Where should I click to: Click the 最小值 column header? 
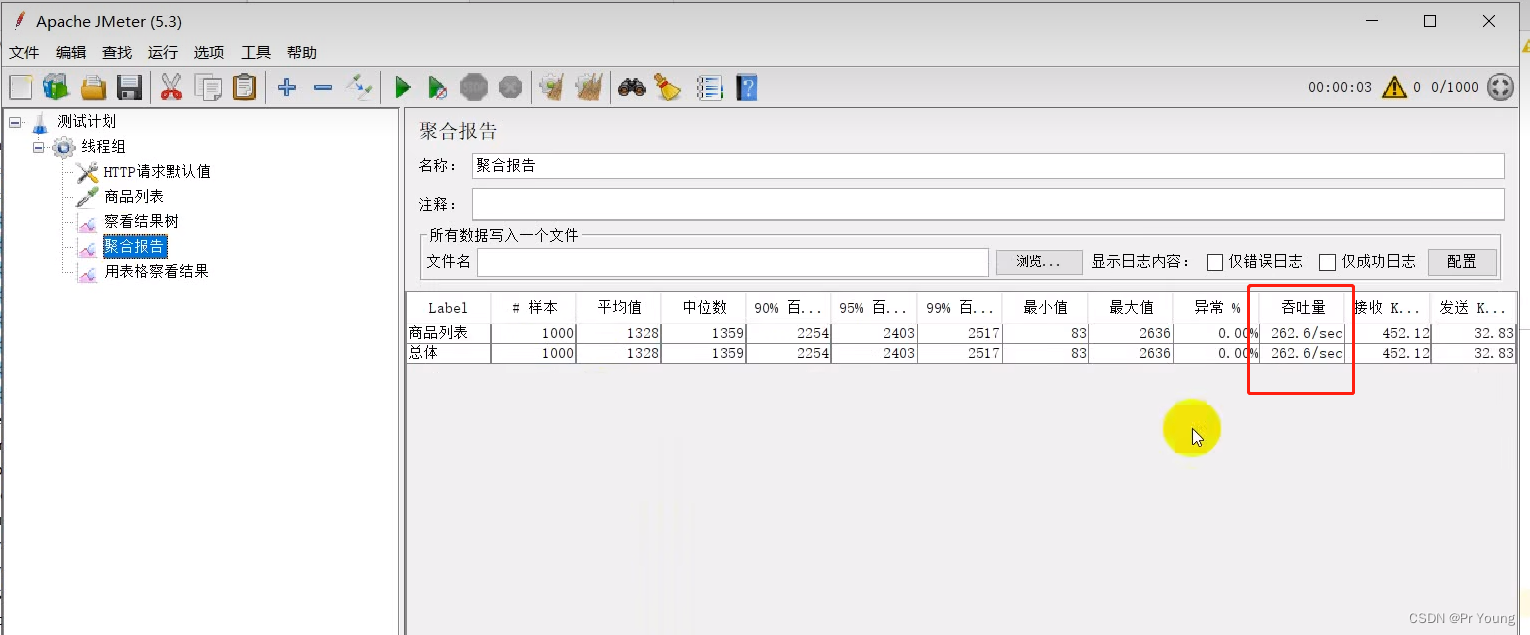1046,308
